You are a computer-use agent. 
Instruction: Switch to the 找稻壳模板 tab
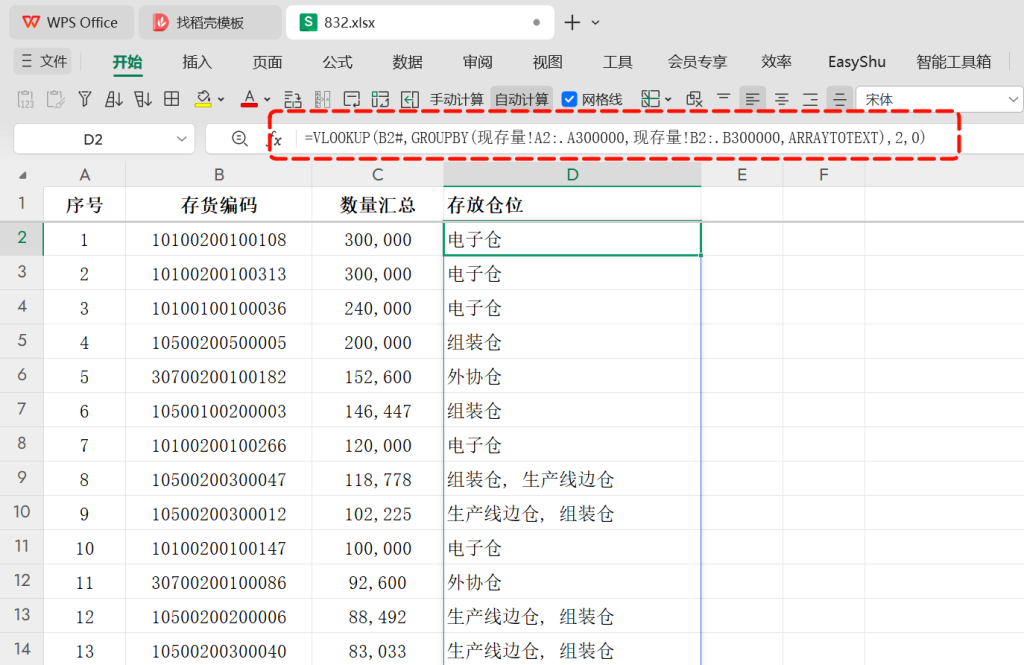209,22
